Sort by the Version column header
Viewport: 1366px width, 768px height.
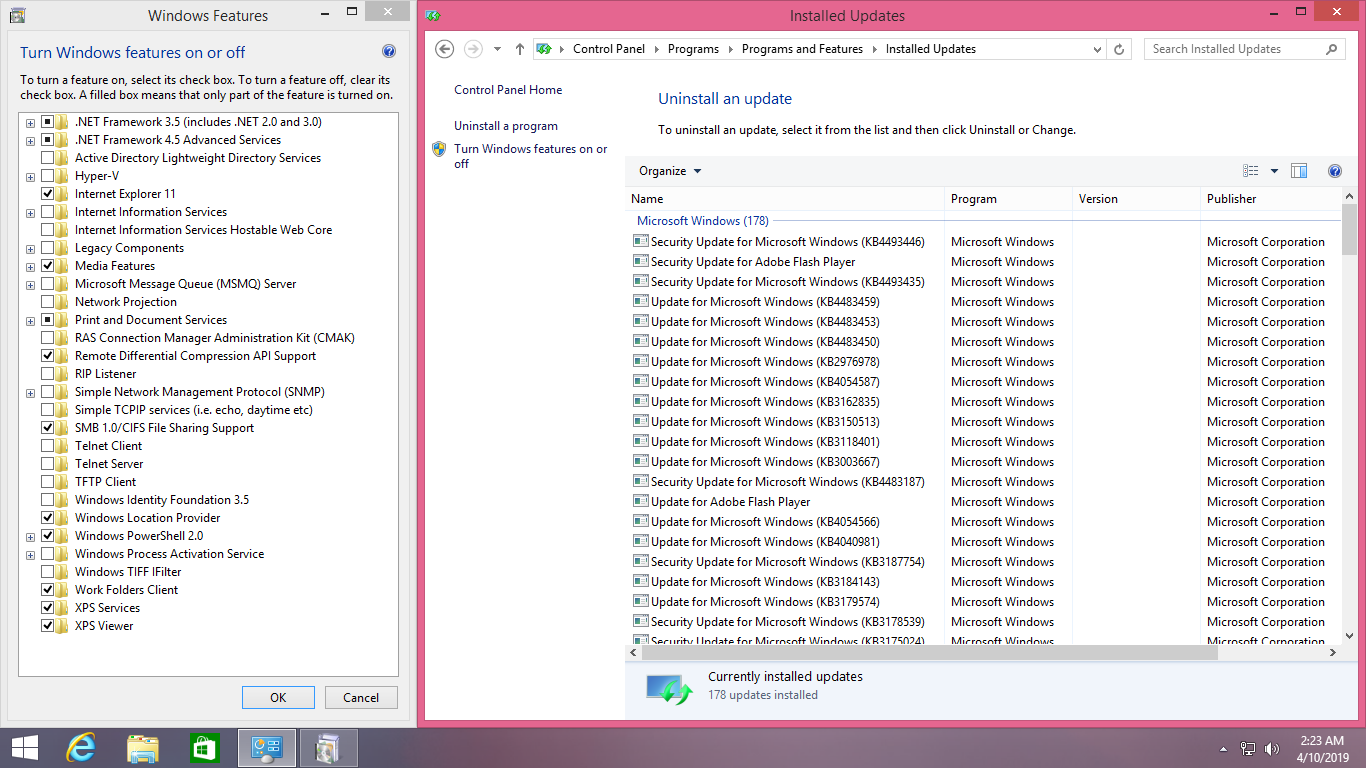1136,199
